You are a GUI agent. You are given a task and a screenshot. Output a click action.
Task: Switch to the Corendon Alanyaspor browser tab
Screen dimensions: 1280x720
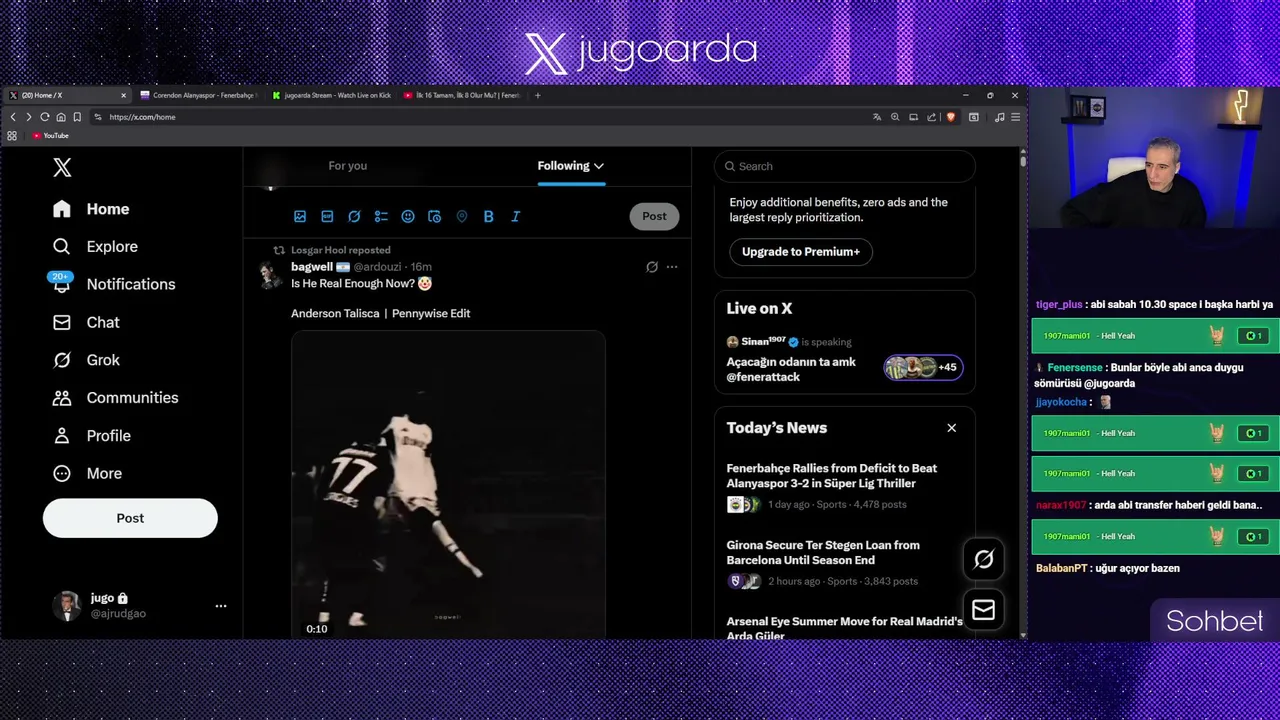tap(200, 96)
